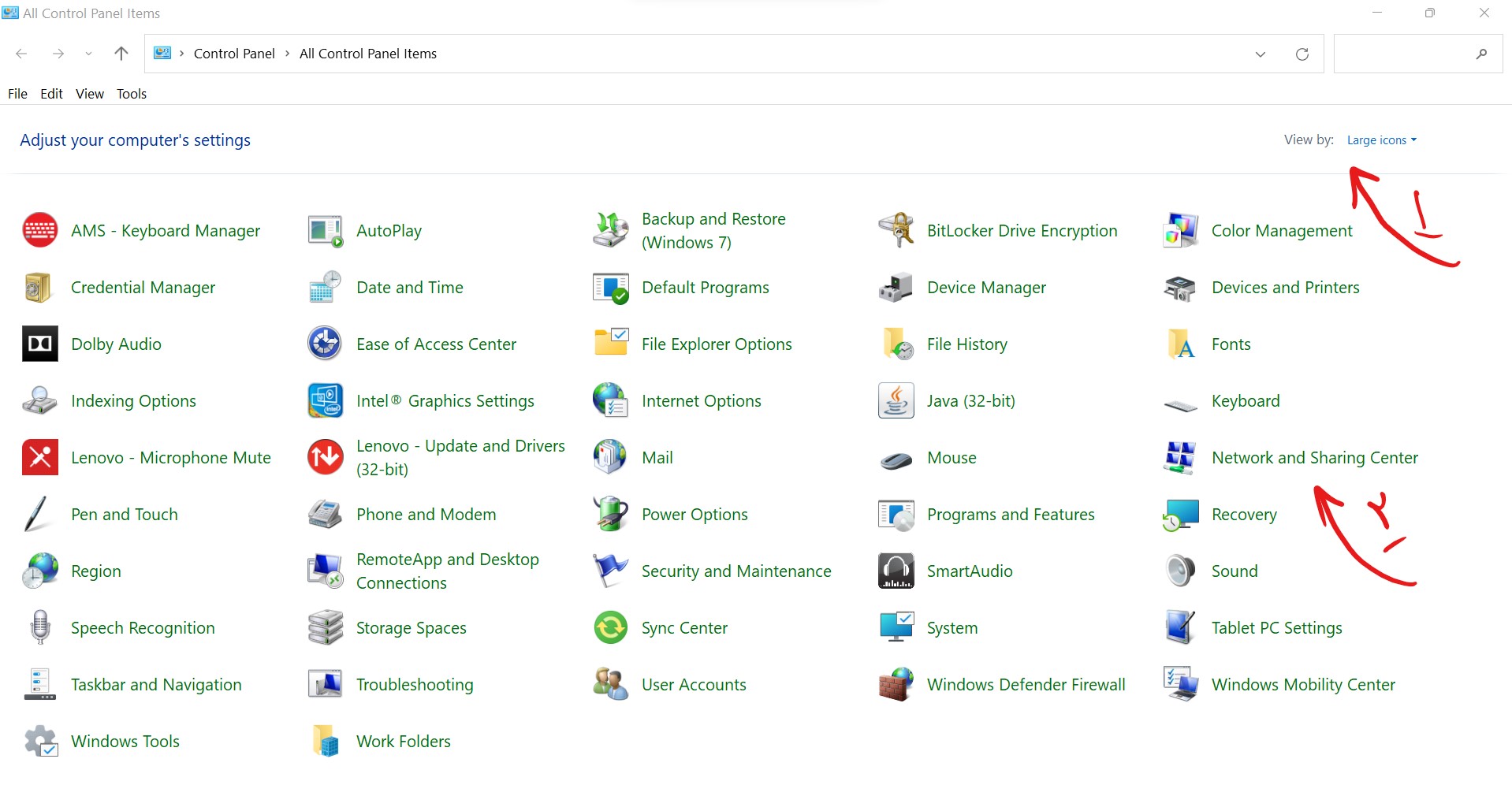The image size is (1512, 796).
Task: Open Intel Graphics Settings icon
Action: tap(326, 400)
